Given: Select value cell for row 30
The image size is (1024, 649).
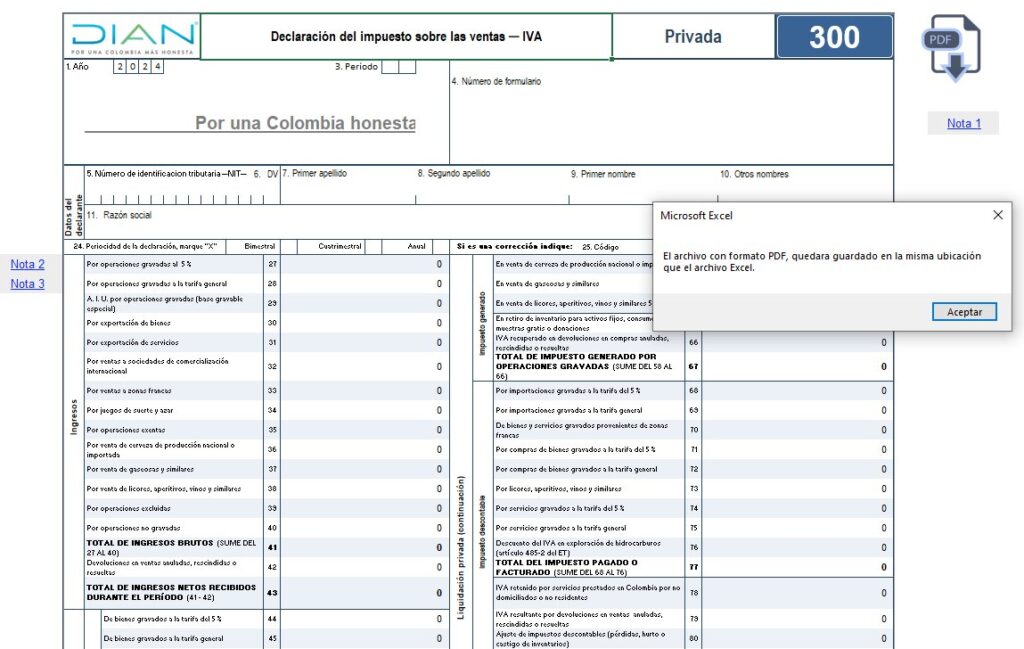Looking at the screenshot, I should coord(363,323).
